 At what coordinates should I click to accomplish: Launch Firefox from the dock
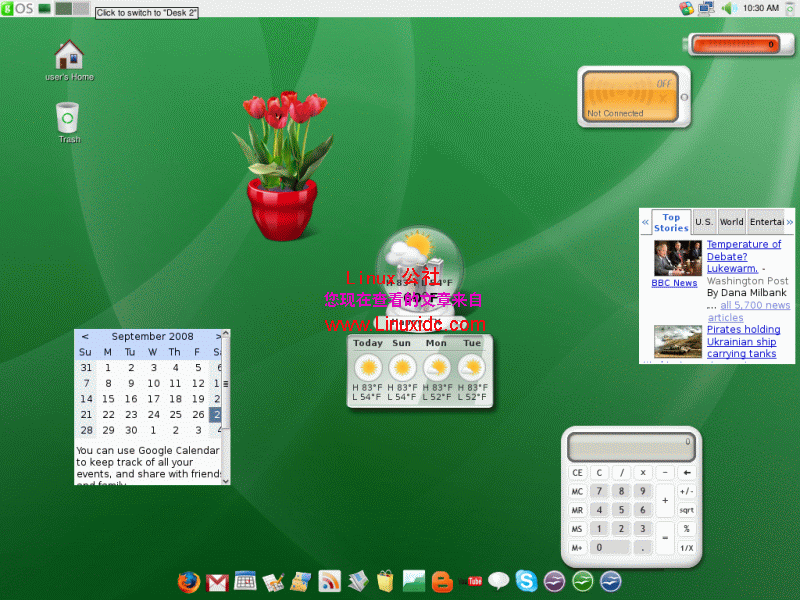pos(189,580)
